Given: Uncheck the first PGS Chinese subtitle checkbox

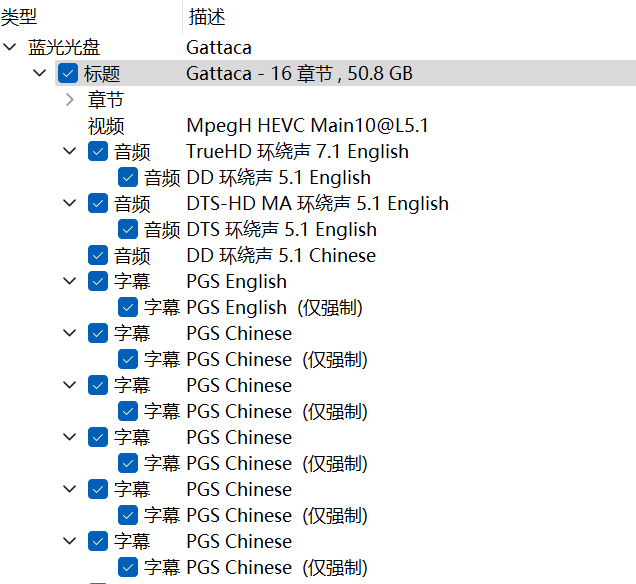Looking at the screenshot, I should (x=98, y=333).
